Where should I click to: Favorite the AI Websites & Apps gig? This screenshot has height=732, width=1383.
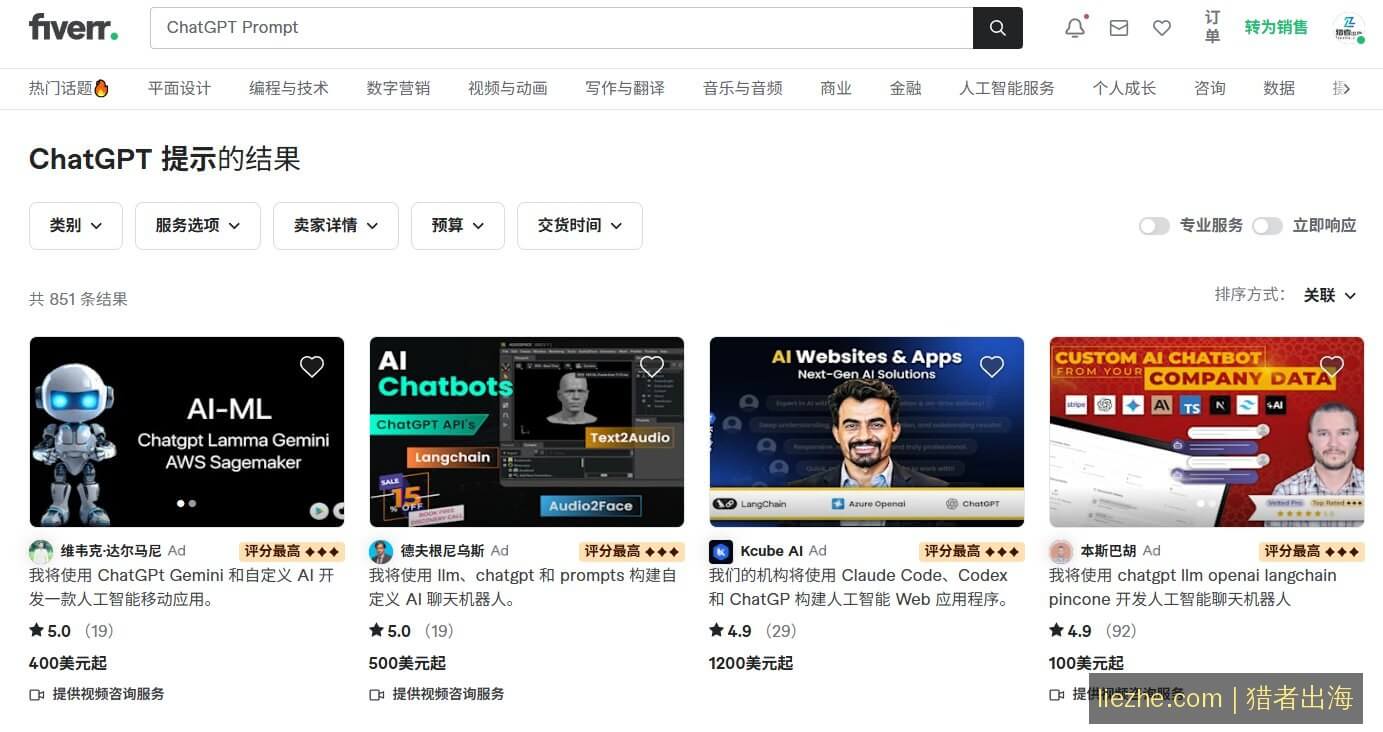tap(992, 367)
